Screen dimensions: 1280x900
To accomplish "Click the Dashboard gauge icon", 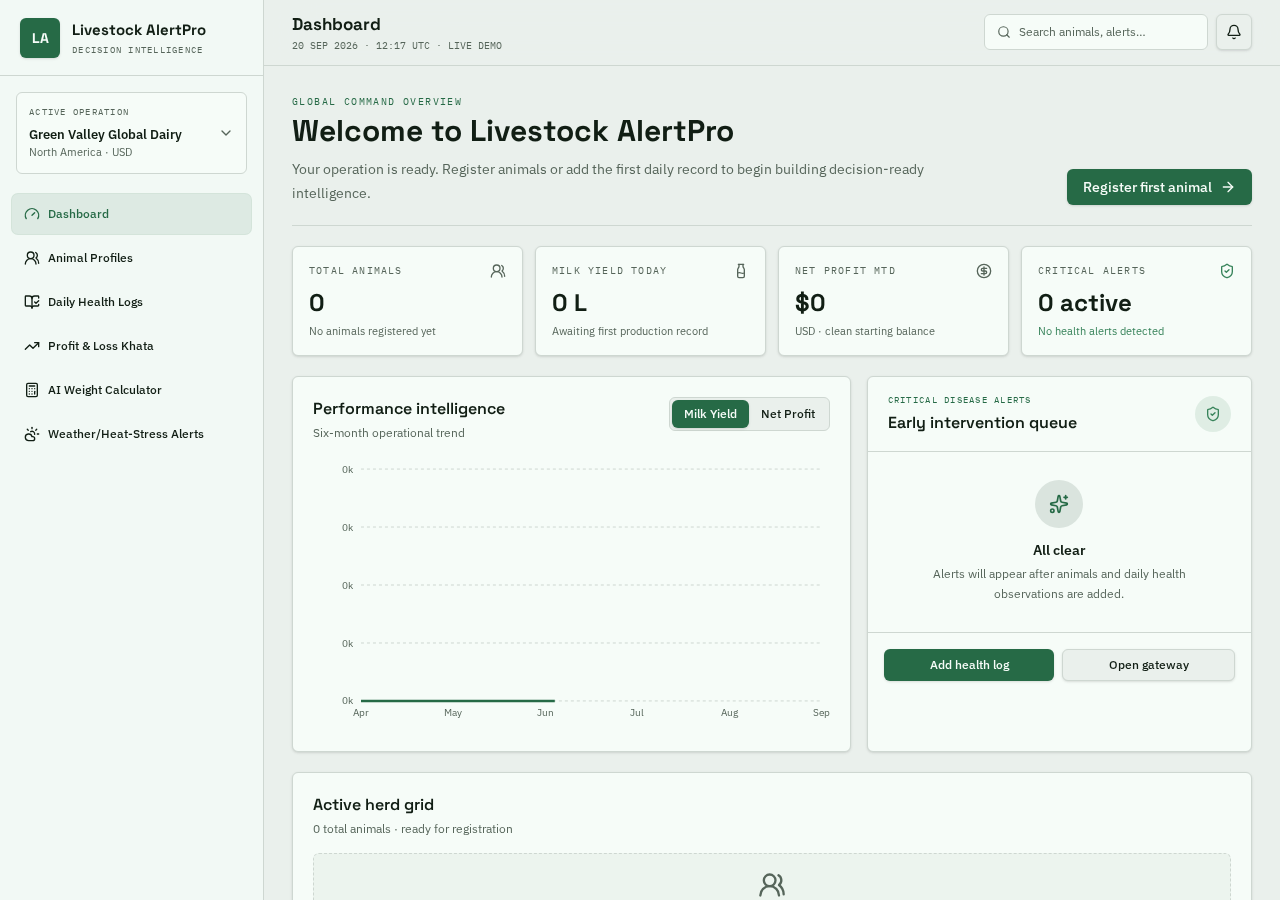I will point(32,214).
